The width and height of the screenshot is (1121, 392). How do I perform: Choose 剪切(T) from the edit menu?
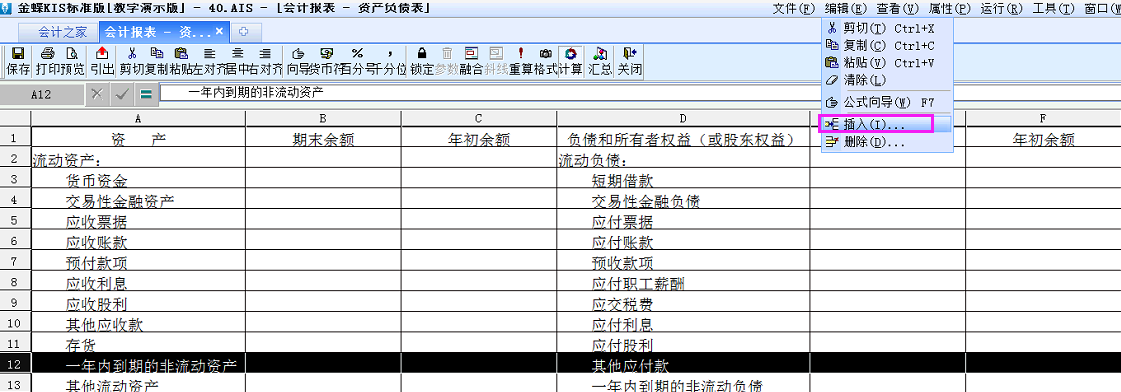888,29
